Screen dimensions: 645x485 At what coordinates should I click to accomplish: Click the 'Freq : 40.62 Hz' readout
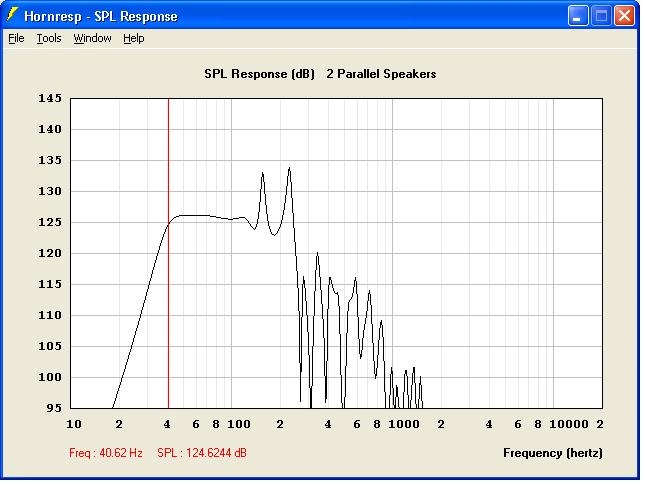click(106, 453)
